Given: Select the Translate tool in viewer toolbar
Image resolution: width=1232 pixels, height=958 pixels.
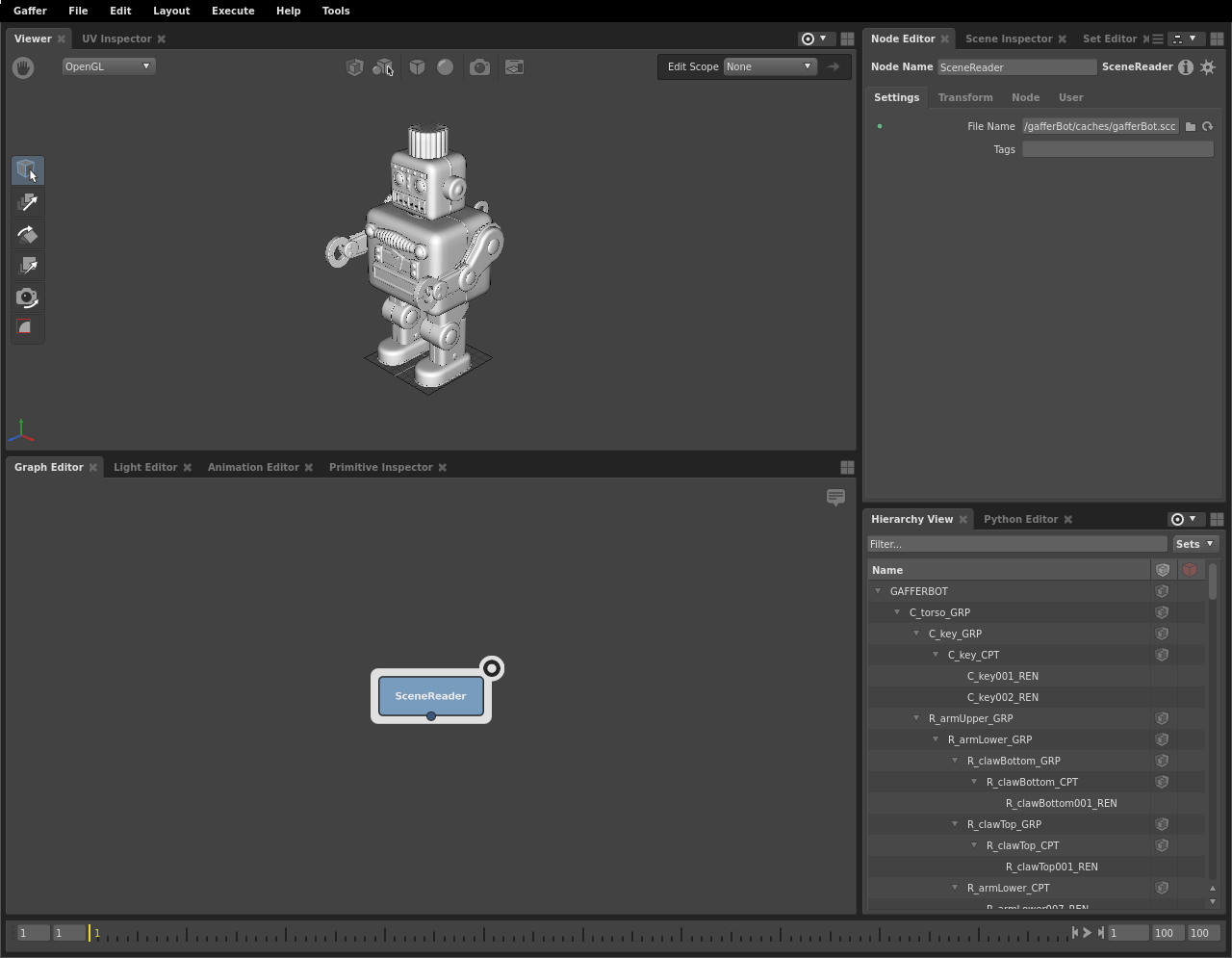Looking at the screenshot, I should (28, 202).
